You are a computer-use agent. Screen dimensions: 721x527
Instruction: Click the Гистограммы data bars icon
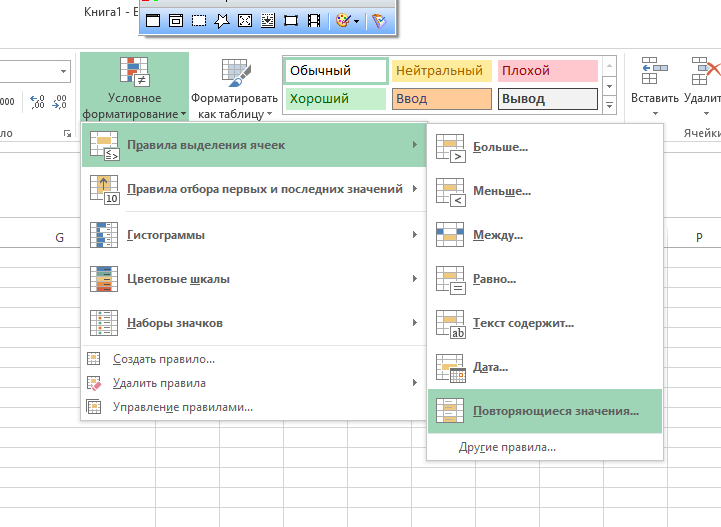click(x=104, y=235)
